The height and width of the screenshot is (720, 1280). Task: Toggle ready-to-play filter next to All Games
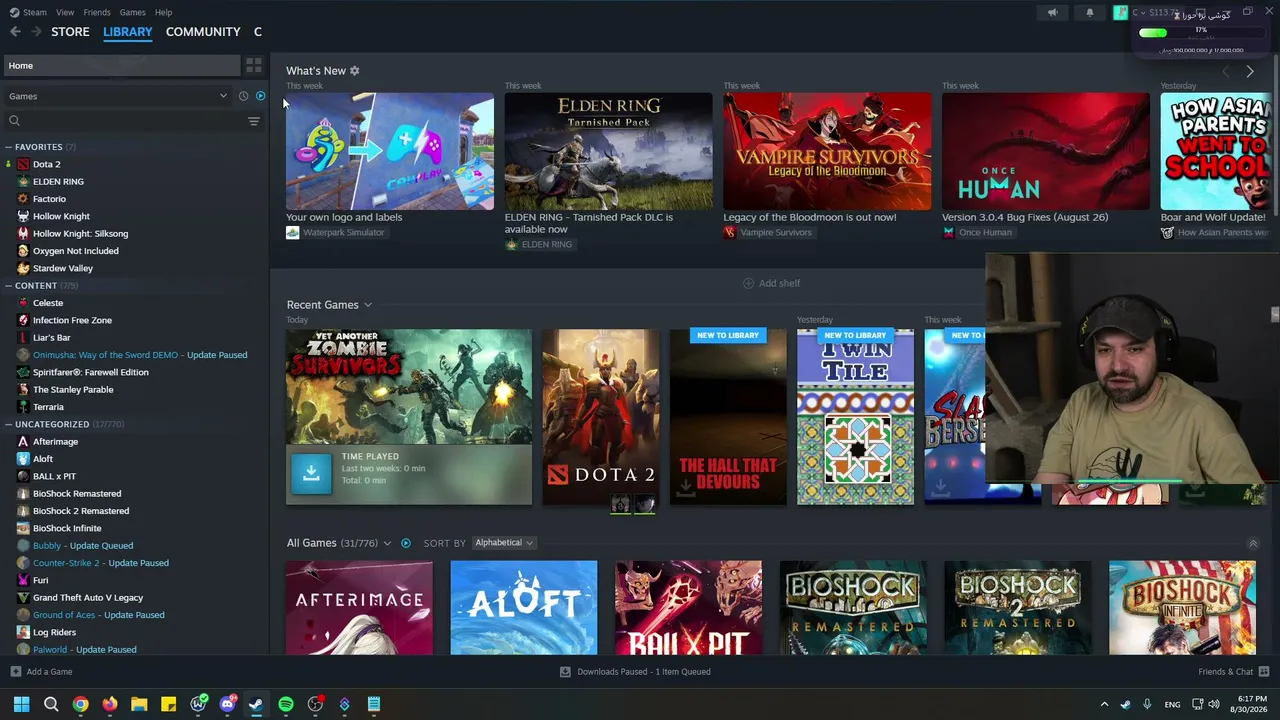point(406,543)
